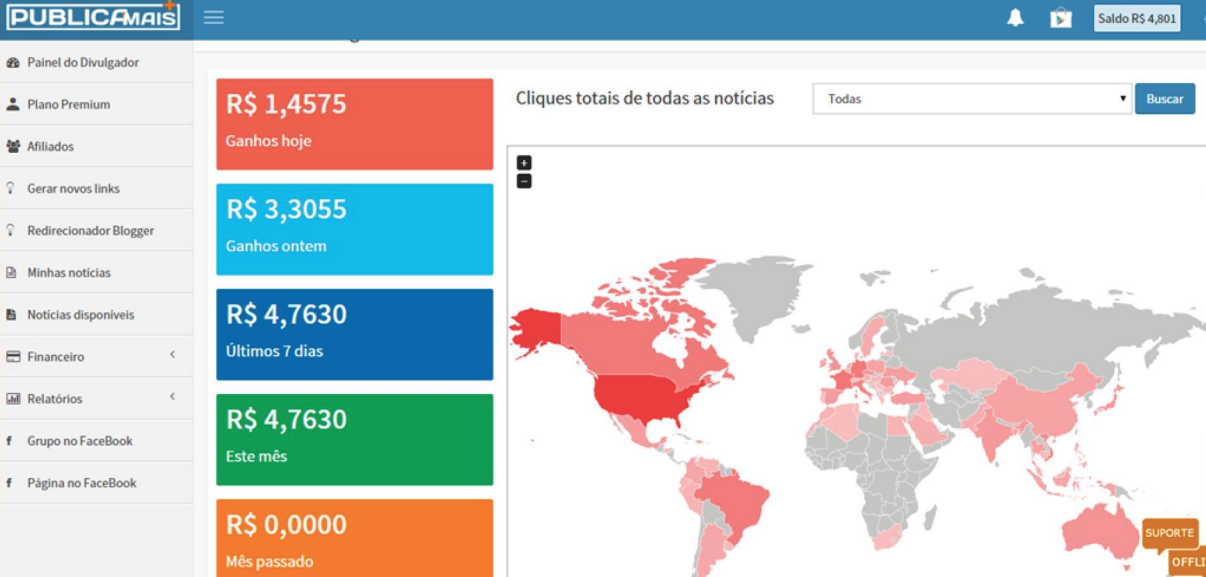The image size is (1206, 577).
Task: Click the Últimos 7 dias card
Action: pyautogui.click(x=354, y=334)
